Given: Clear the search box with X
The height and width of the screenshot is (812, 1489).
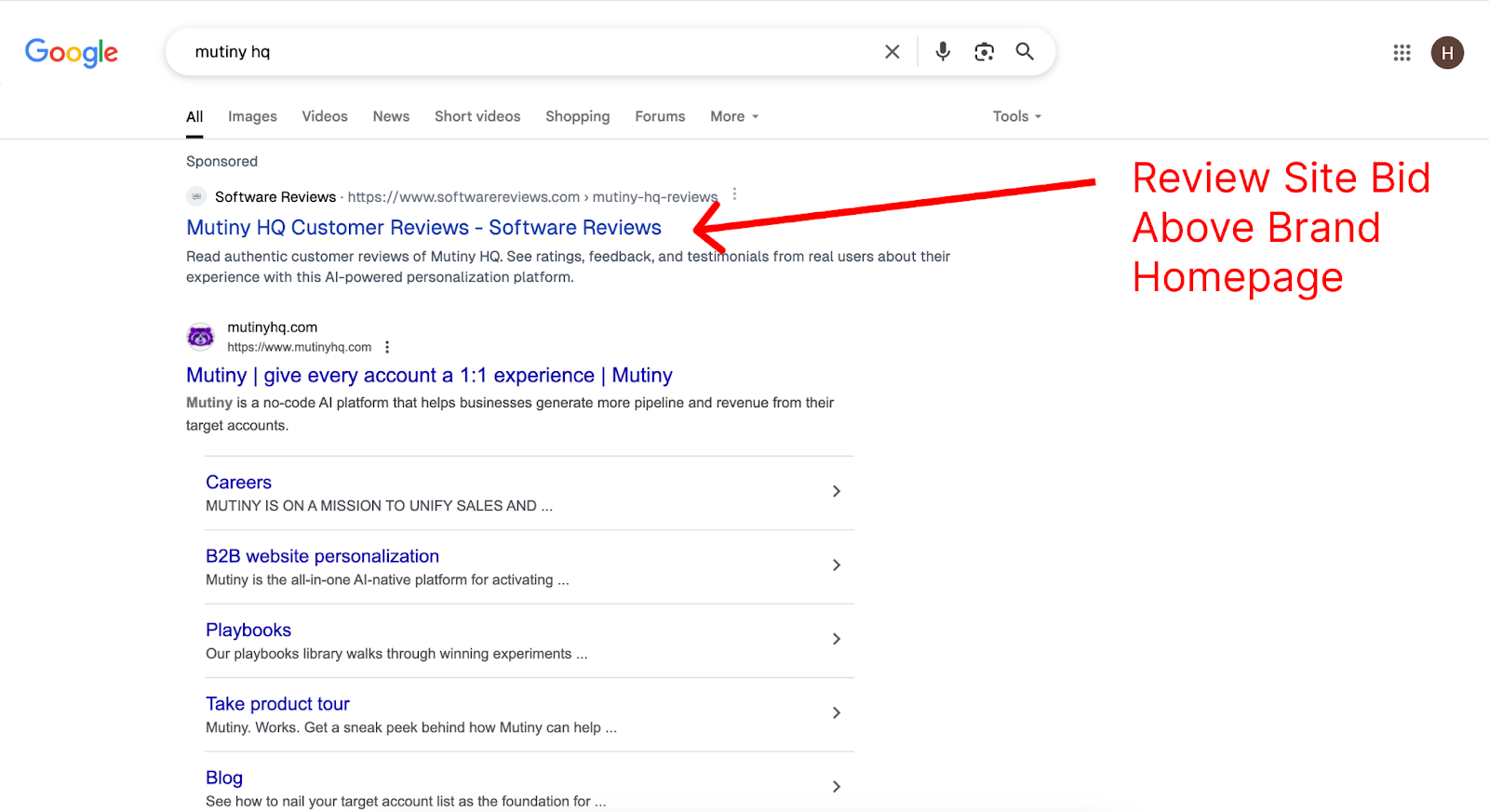Looking at the screenshot, I should click(892, 52).
